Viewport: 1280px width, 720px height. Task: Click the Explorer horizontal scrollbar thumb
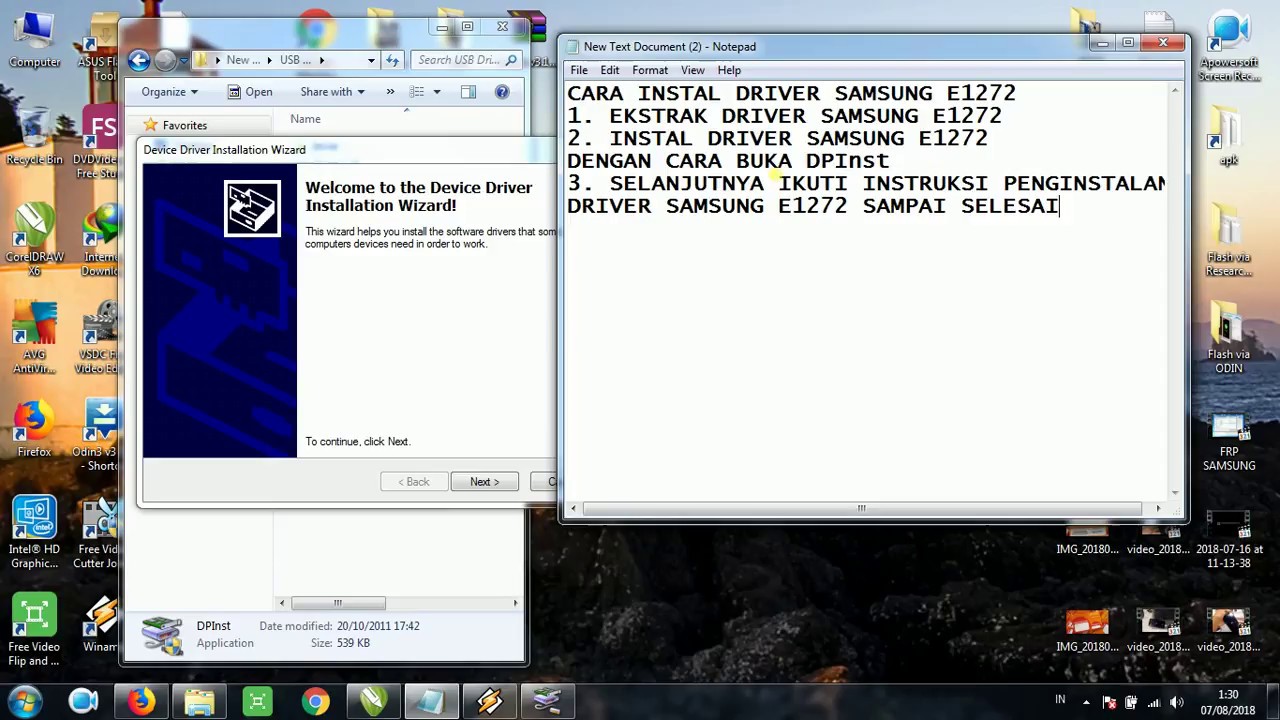pyautogui.click(x=338, y=603)
